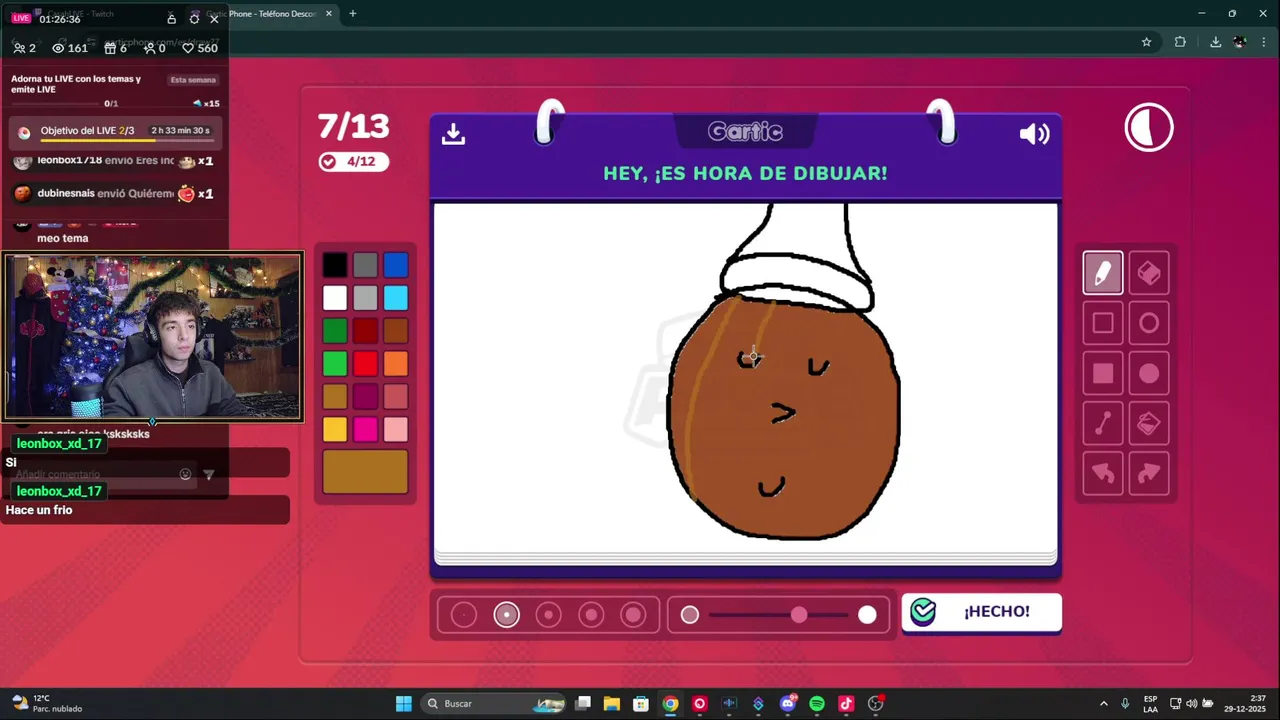The height and width of the screenshot is (720, 1280).
Task: Choose the outlined ellipse shape tool
Action: 1149,323
